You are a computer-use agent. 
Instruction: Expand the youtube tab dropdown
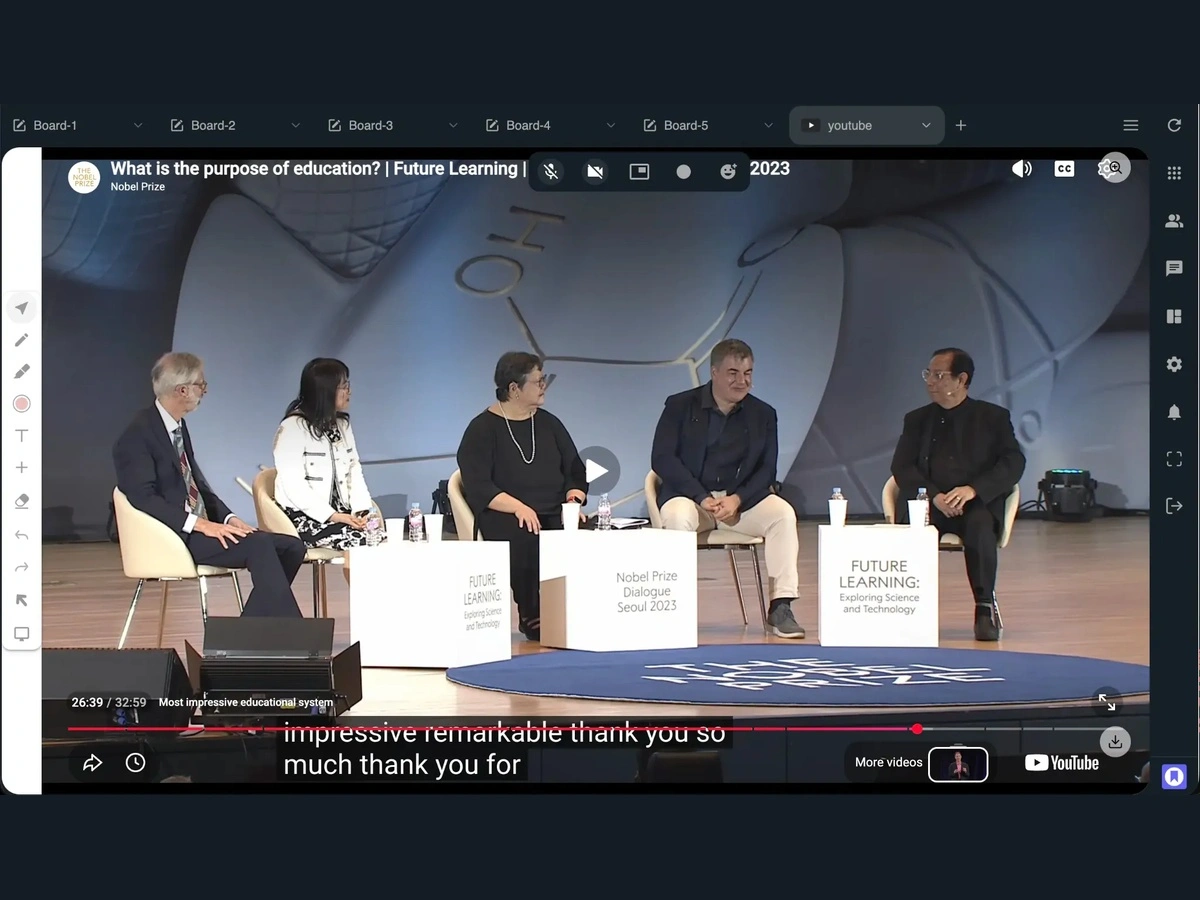click(x=926, y=125)
